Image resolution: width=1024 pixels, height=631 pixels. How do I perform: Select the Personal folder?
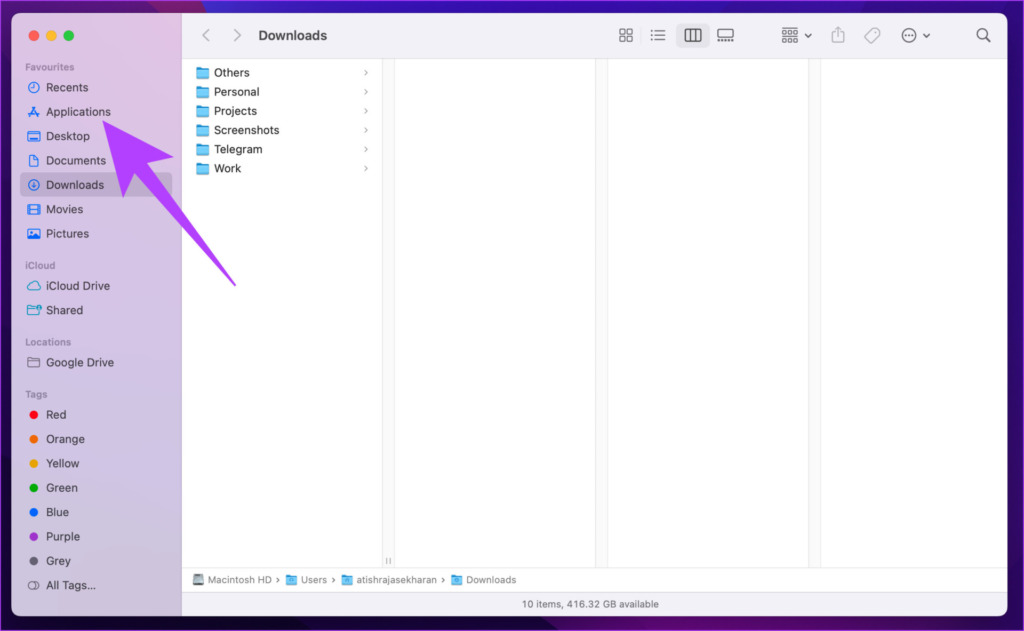point(283,91)
